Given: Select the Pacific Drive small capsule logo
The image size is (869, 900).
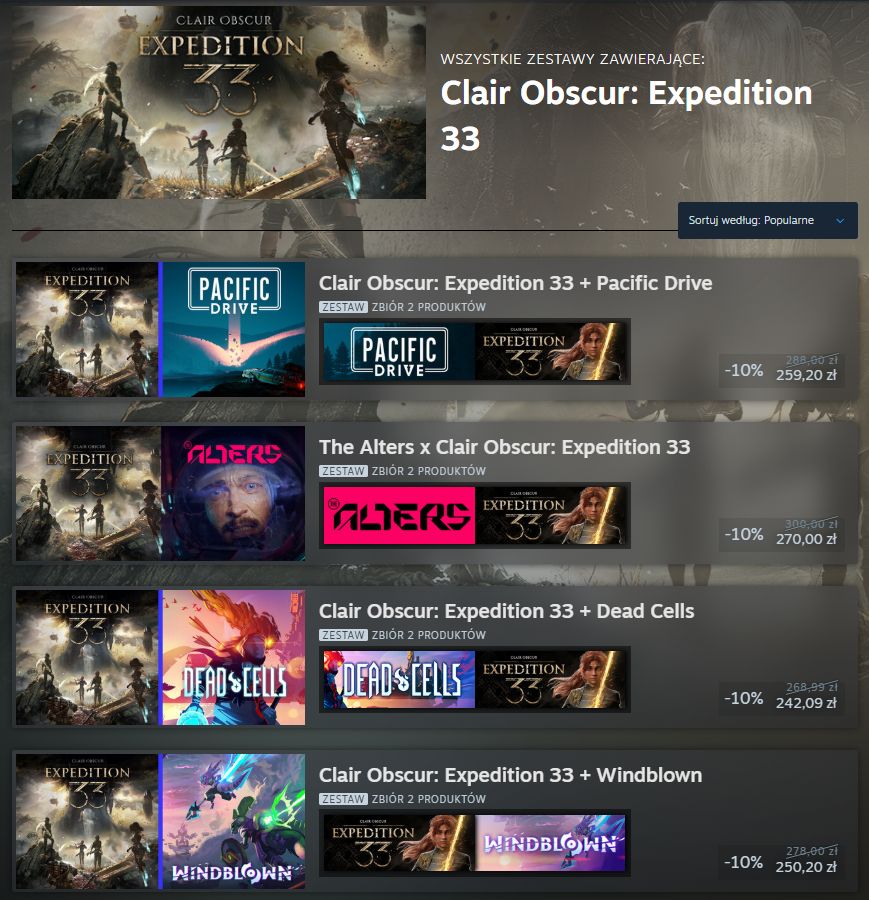Looking at the screenshot, I should [399, 351].
